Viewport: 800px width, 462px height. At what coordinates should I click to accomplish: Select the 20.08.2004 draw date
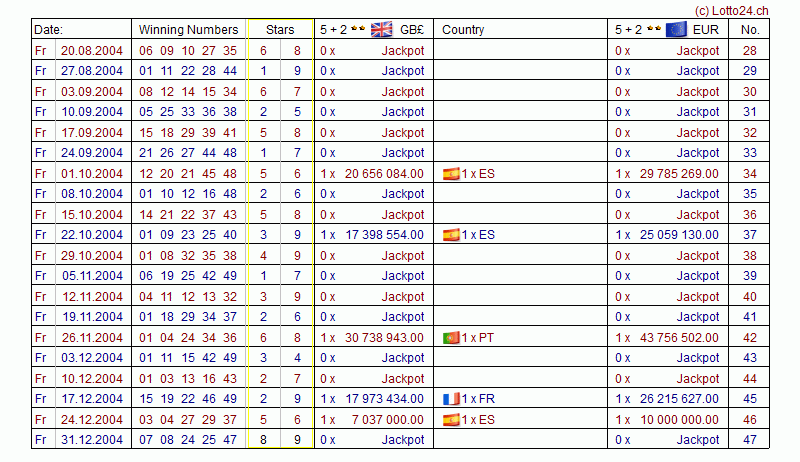click(x=92, y=50)
